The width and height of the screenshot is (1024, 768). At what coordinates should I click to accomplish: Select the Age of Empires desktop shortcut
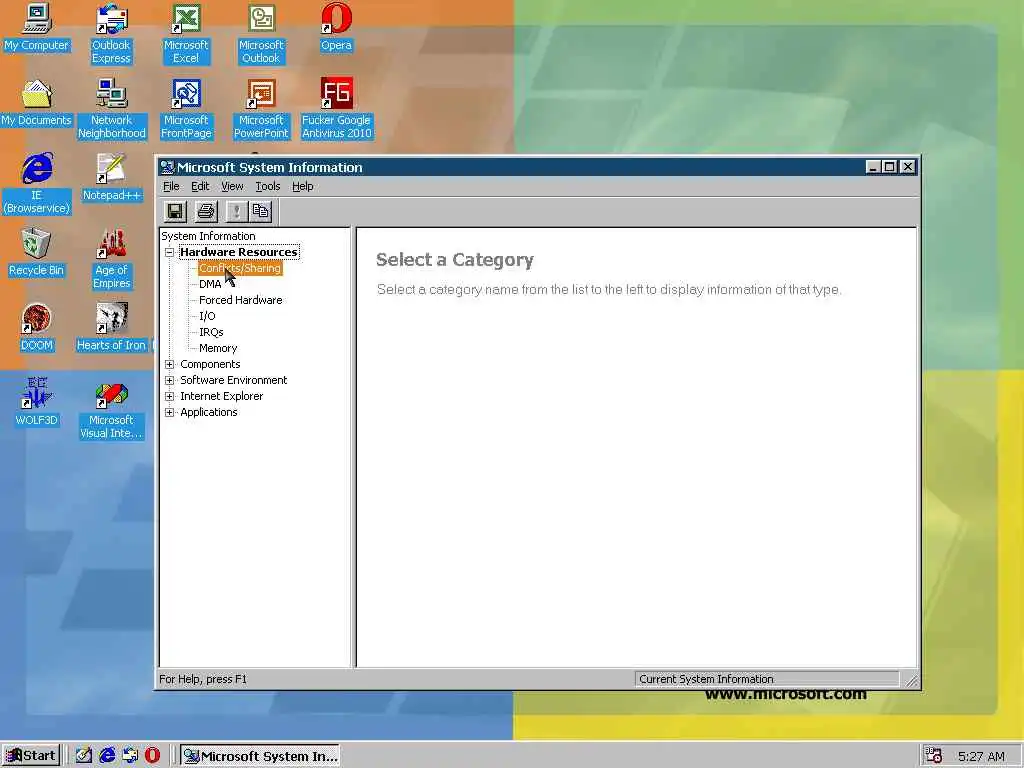[112, 259]
